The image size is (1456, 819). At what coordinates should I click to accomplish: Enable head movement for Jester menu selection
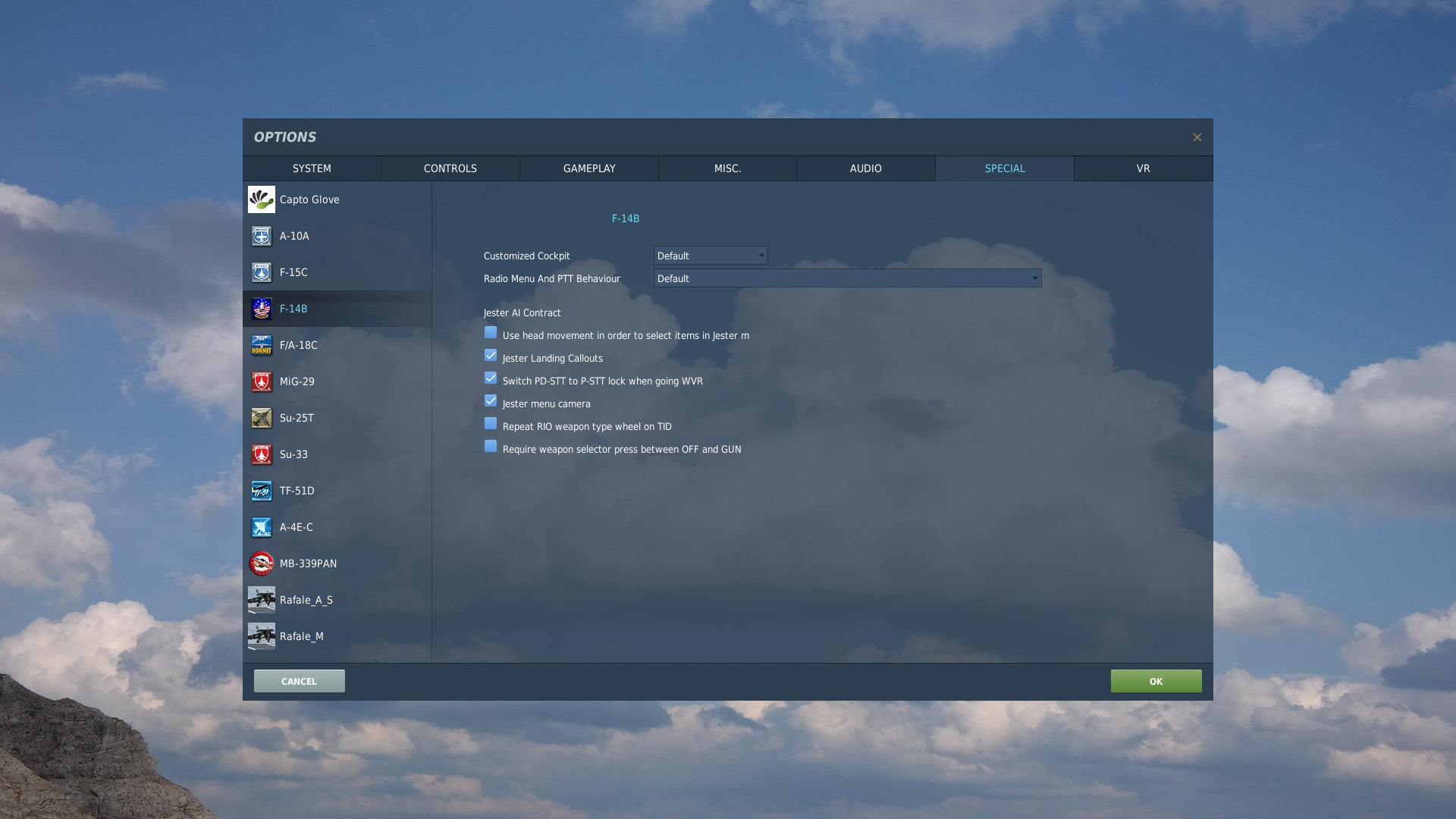(491, 333)
